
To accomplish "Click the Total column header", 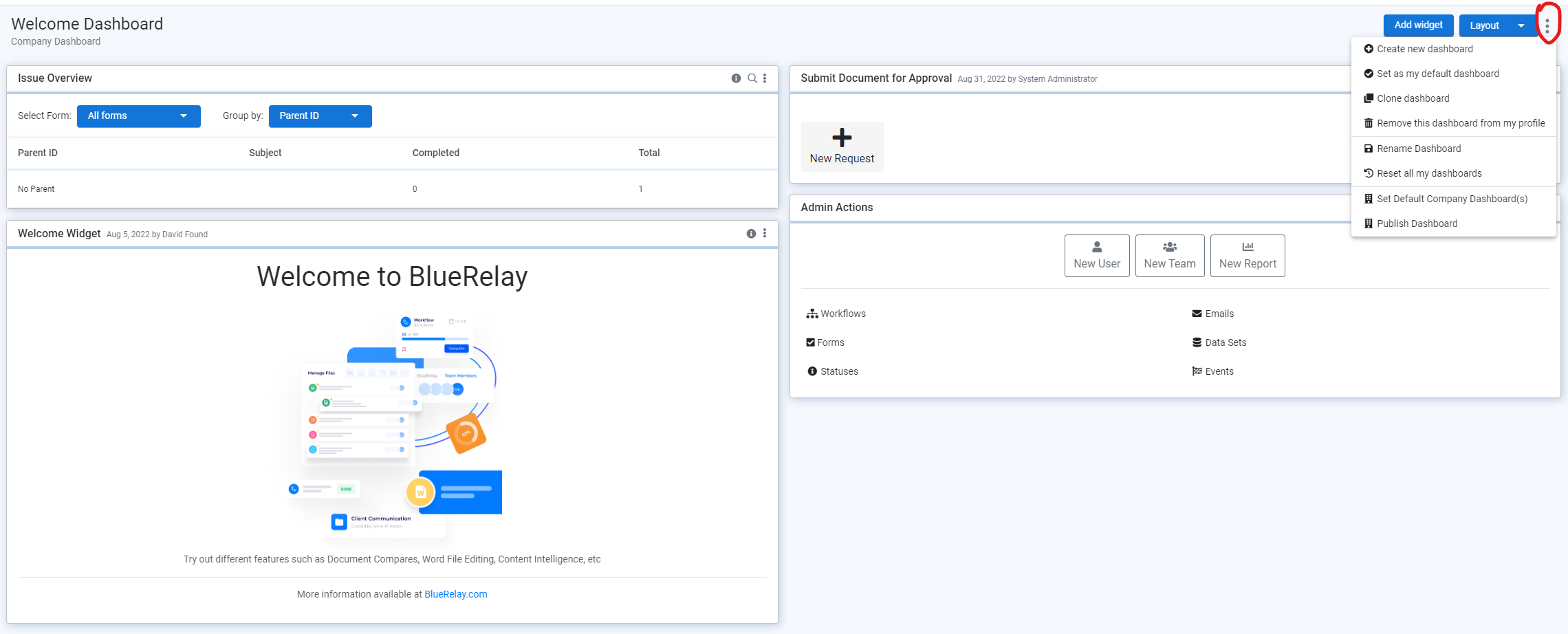I will 649,153.
